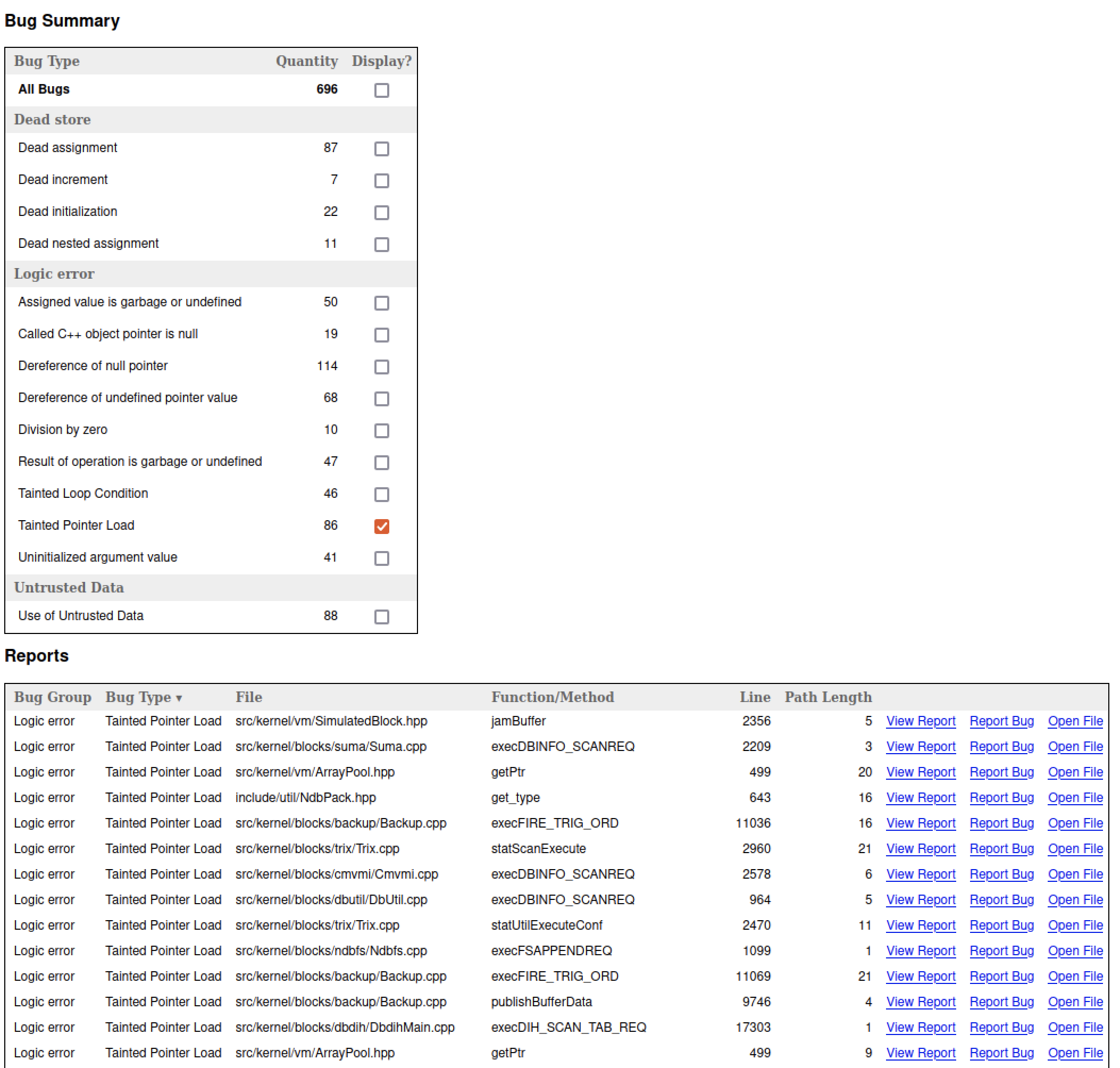The width and height of the screenshot is (1120, 1068).
Task: Open File for execFSAPPENDREQ row
Action: [1074, 951]
